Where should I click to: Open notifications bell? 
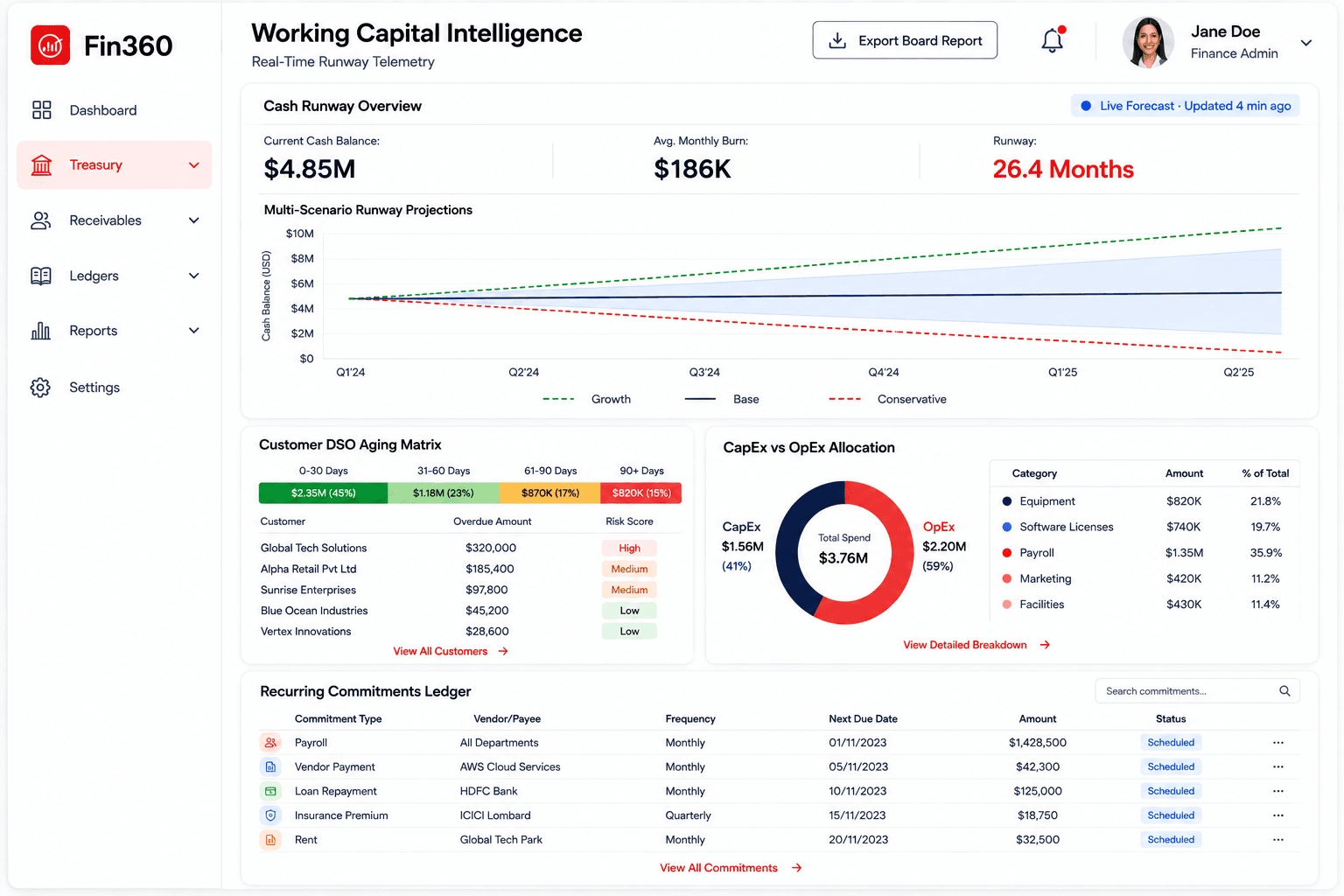coord(1053,40)
